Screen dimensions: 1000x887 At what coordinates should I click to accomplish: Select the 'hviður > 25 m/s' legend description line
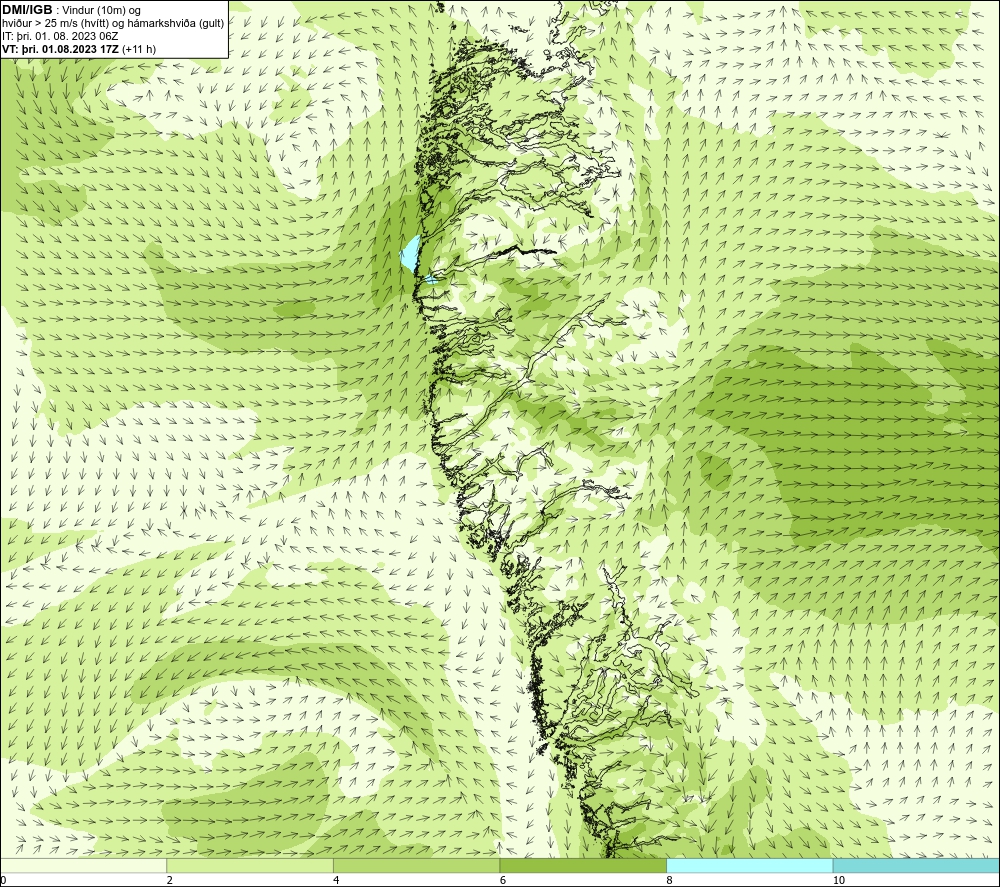click(113, 23)
